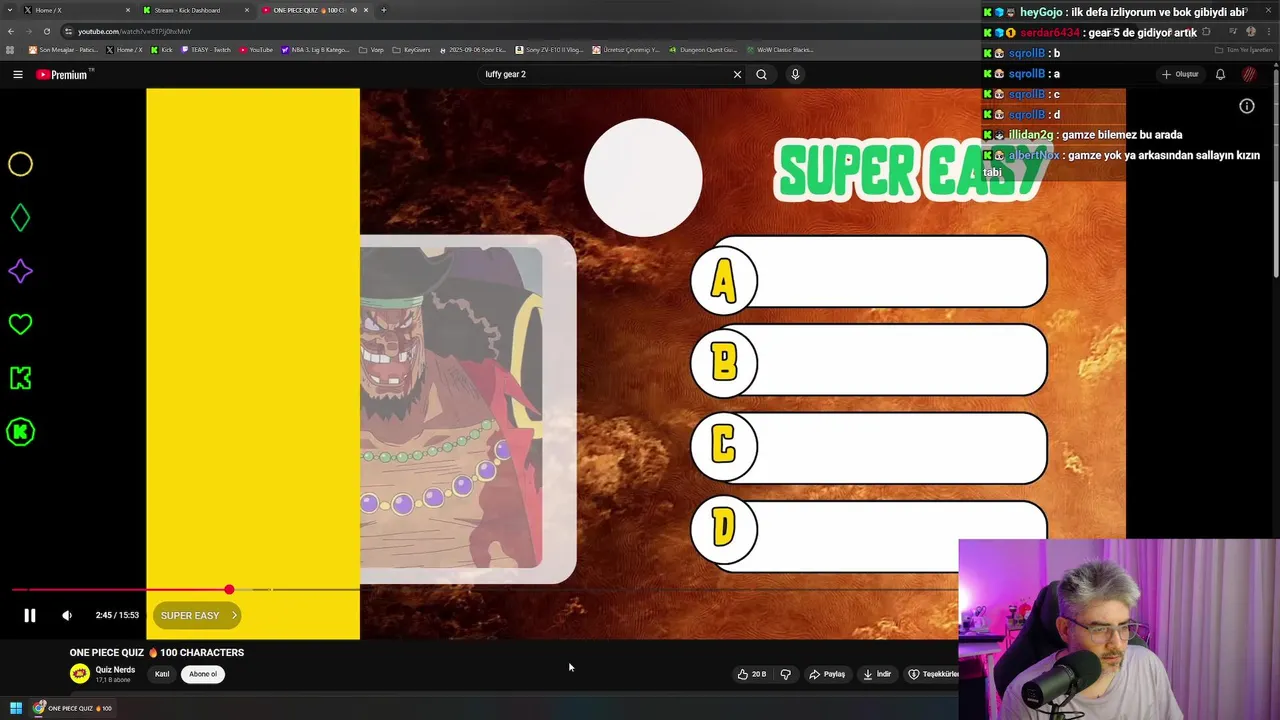The image size is (1280, 720).
Task: Open the Quiz Nerds channel avatar
Action: (x=79, y=673)
